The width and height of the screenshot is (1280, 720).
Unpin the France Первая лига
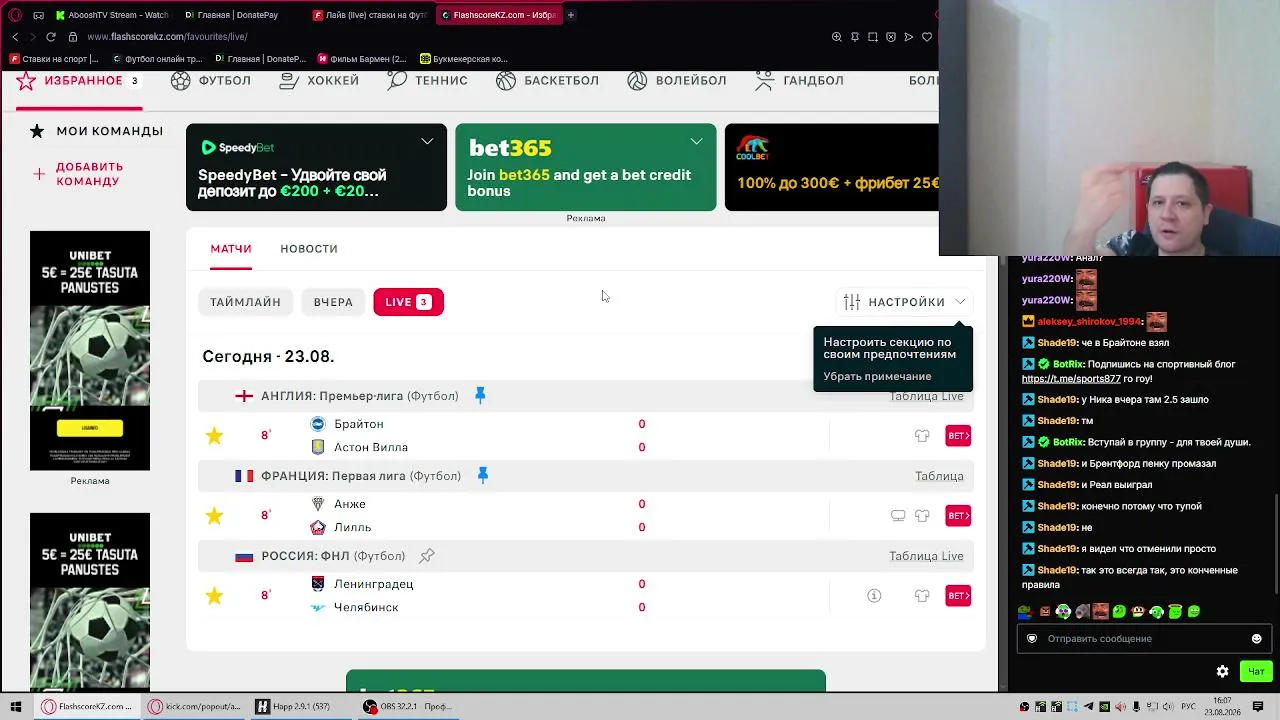(482, 476)
